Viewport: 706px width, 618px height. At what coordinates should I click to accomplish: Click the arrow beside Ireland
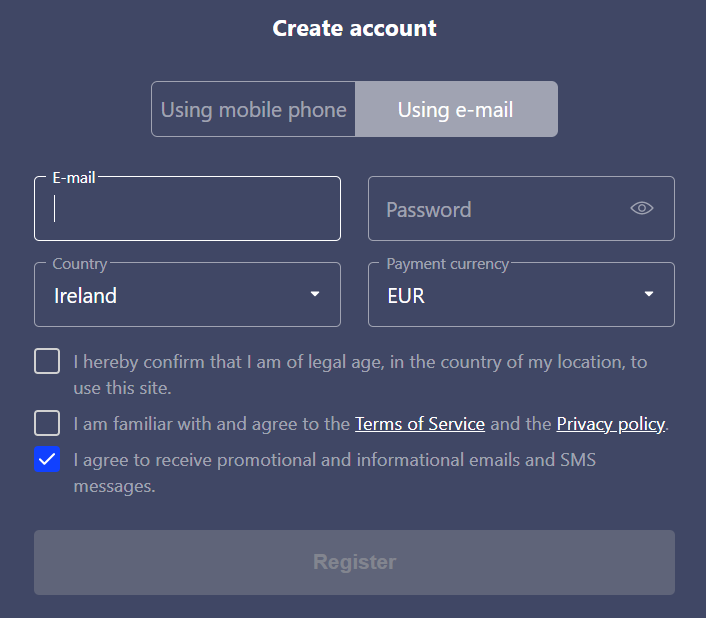[x=315, y=294]
